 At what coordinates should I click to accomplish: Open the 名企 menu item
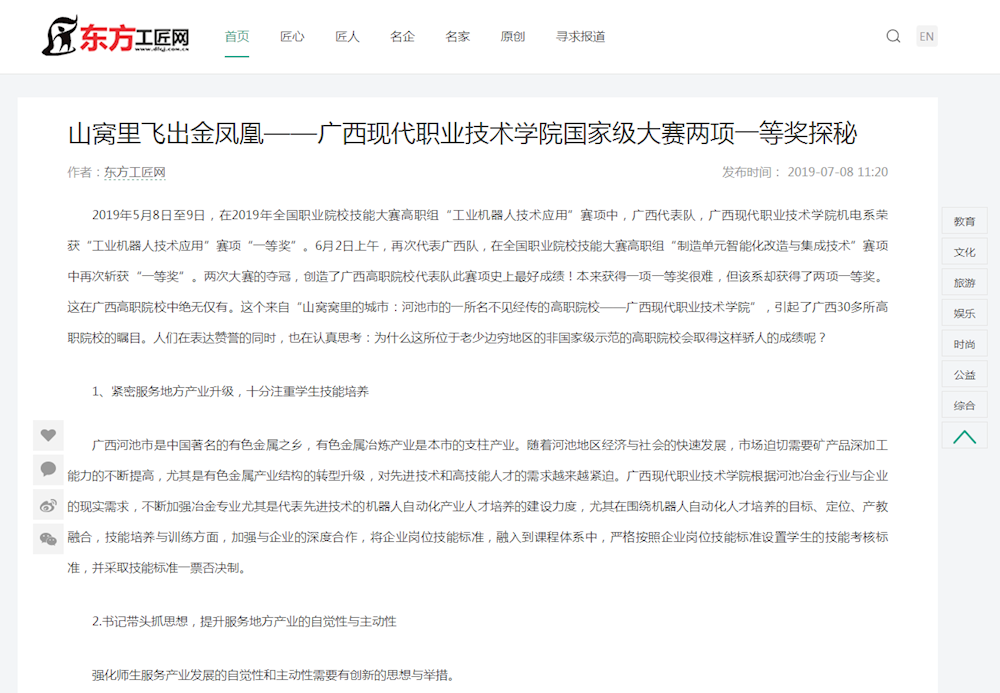click(x=402, y=37)
